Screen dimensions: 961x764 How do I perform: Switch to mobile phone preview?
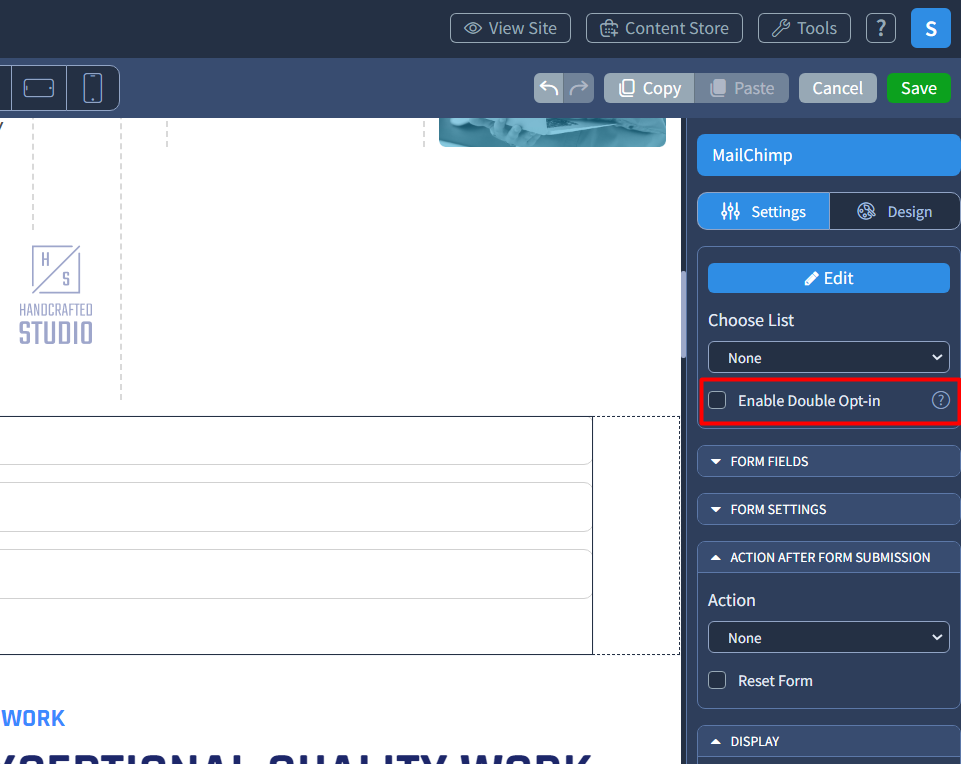click(x=93, y=88)
